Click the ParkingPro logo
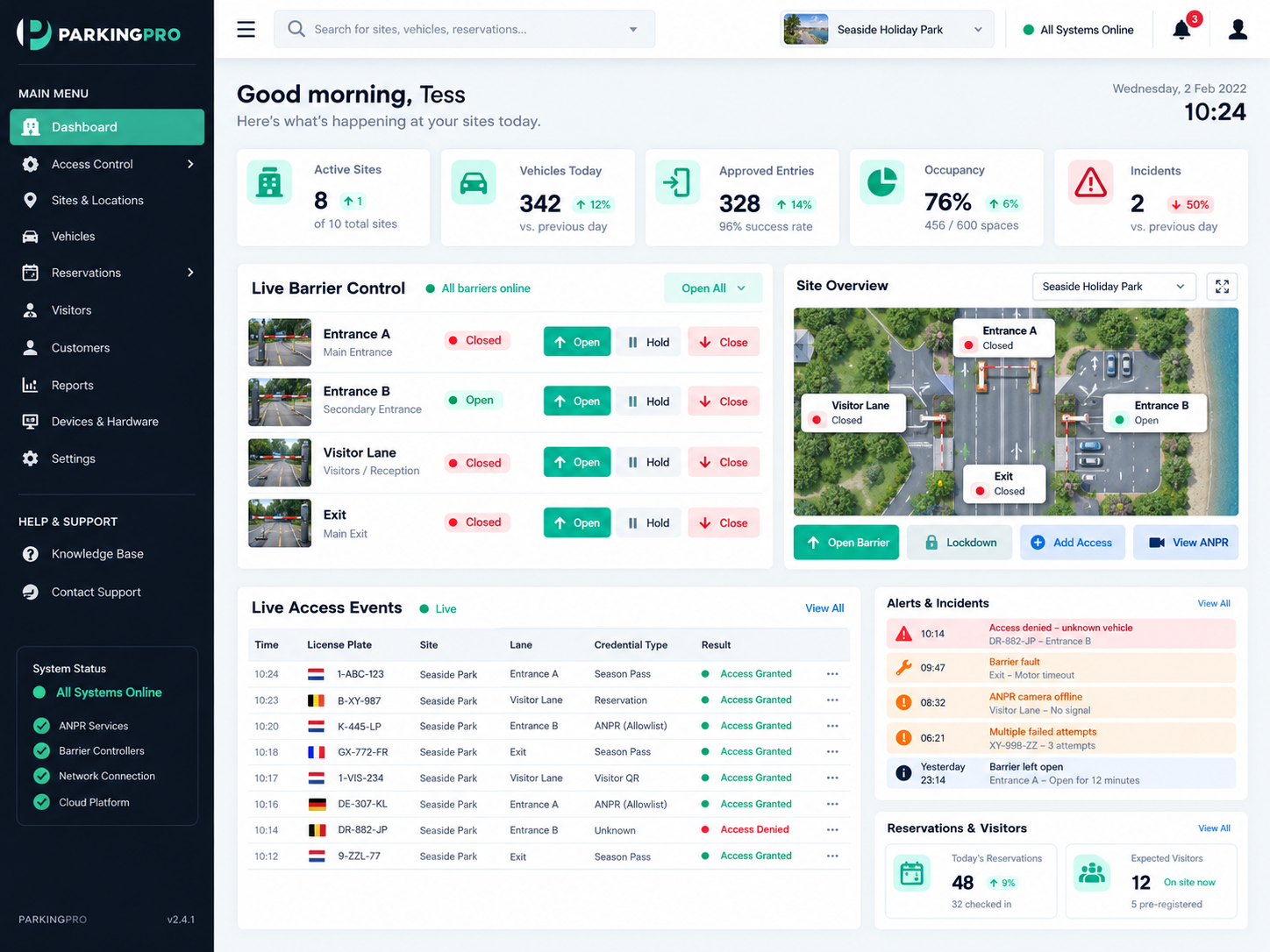The height and width of the screenshot is (952, 1270). click(x=99, y=34)
